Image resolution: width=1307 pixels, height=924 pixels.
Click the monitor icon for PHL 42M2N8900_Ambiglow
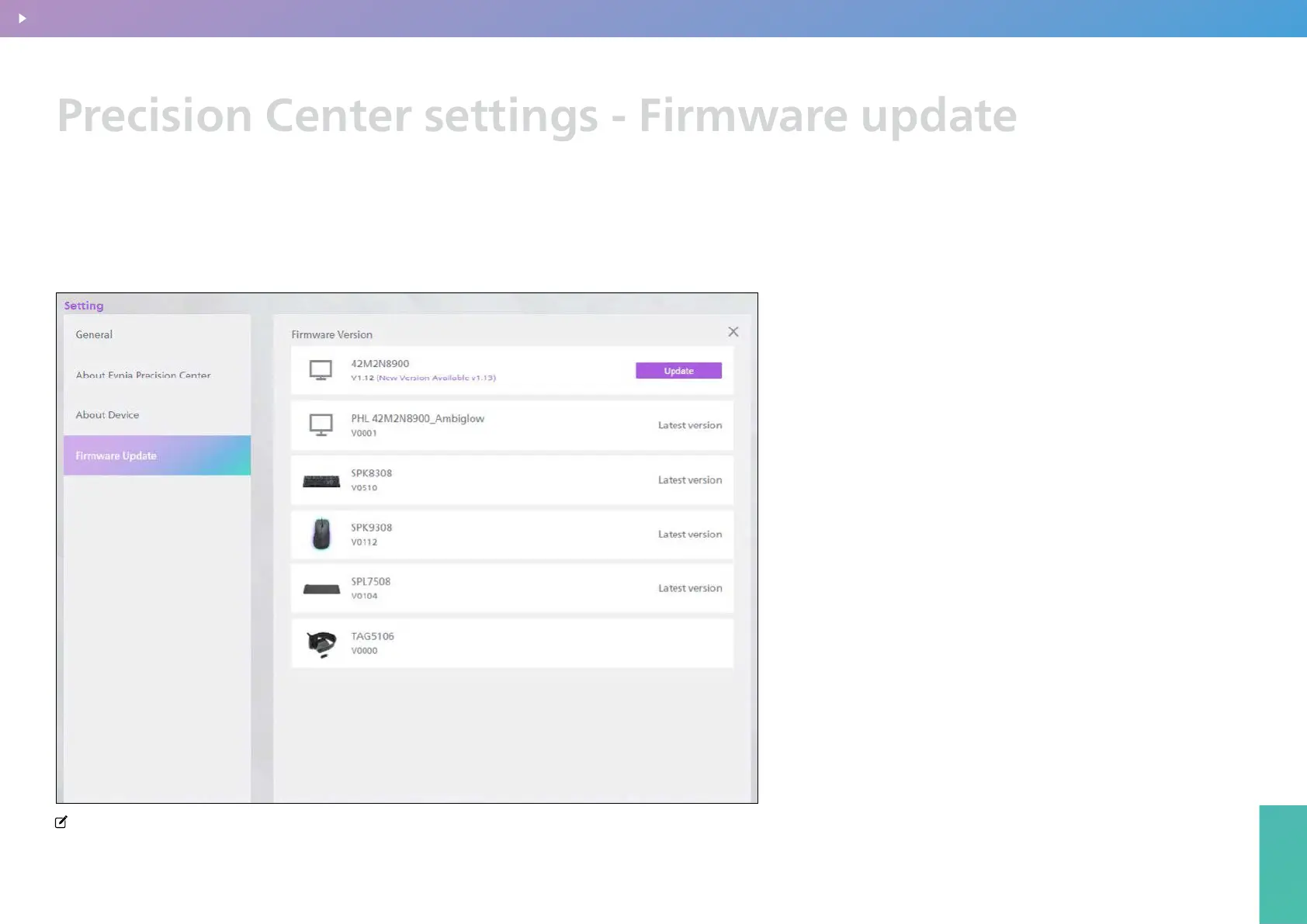(321, 424)
